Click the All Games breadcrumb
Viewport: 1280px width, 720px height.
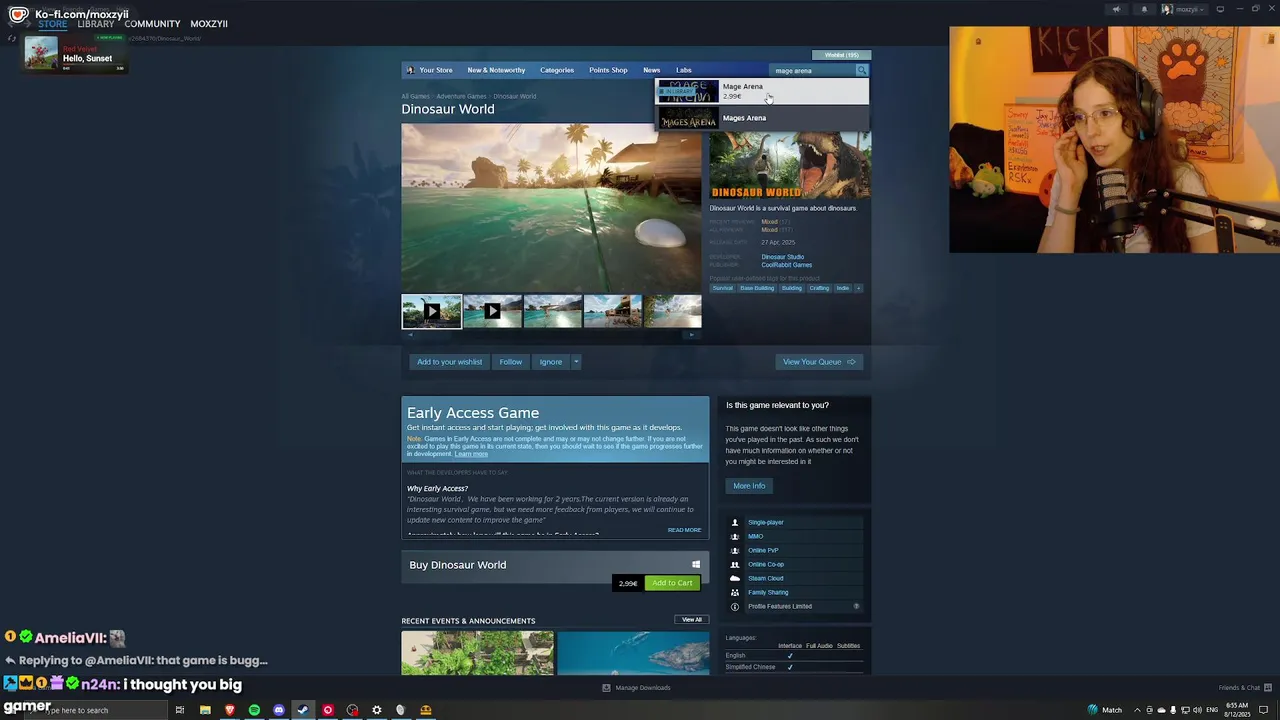tap(415, 96)
